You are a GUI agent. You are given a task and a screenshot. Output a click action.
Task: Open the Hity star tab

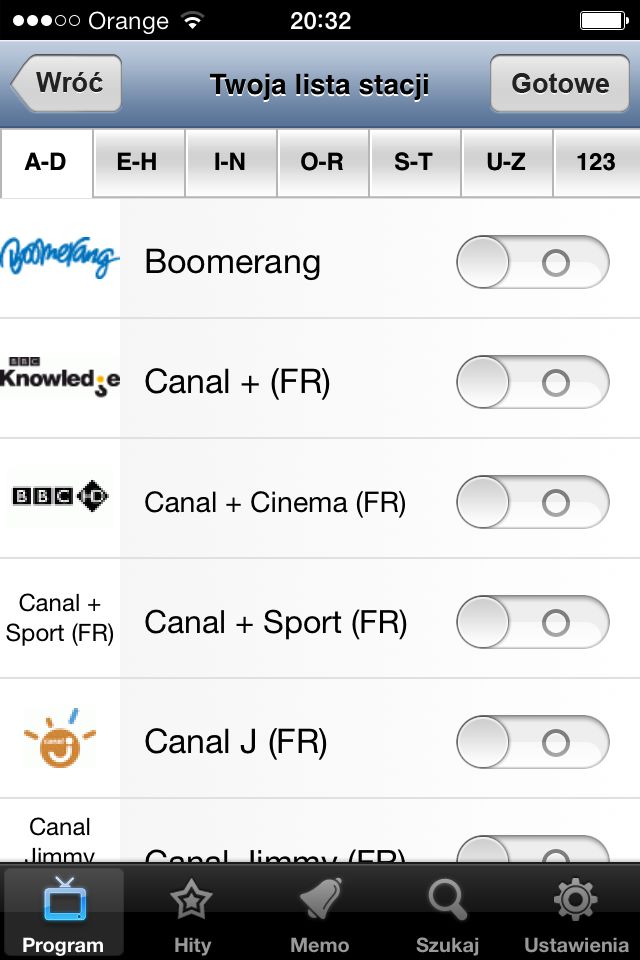192,913
